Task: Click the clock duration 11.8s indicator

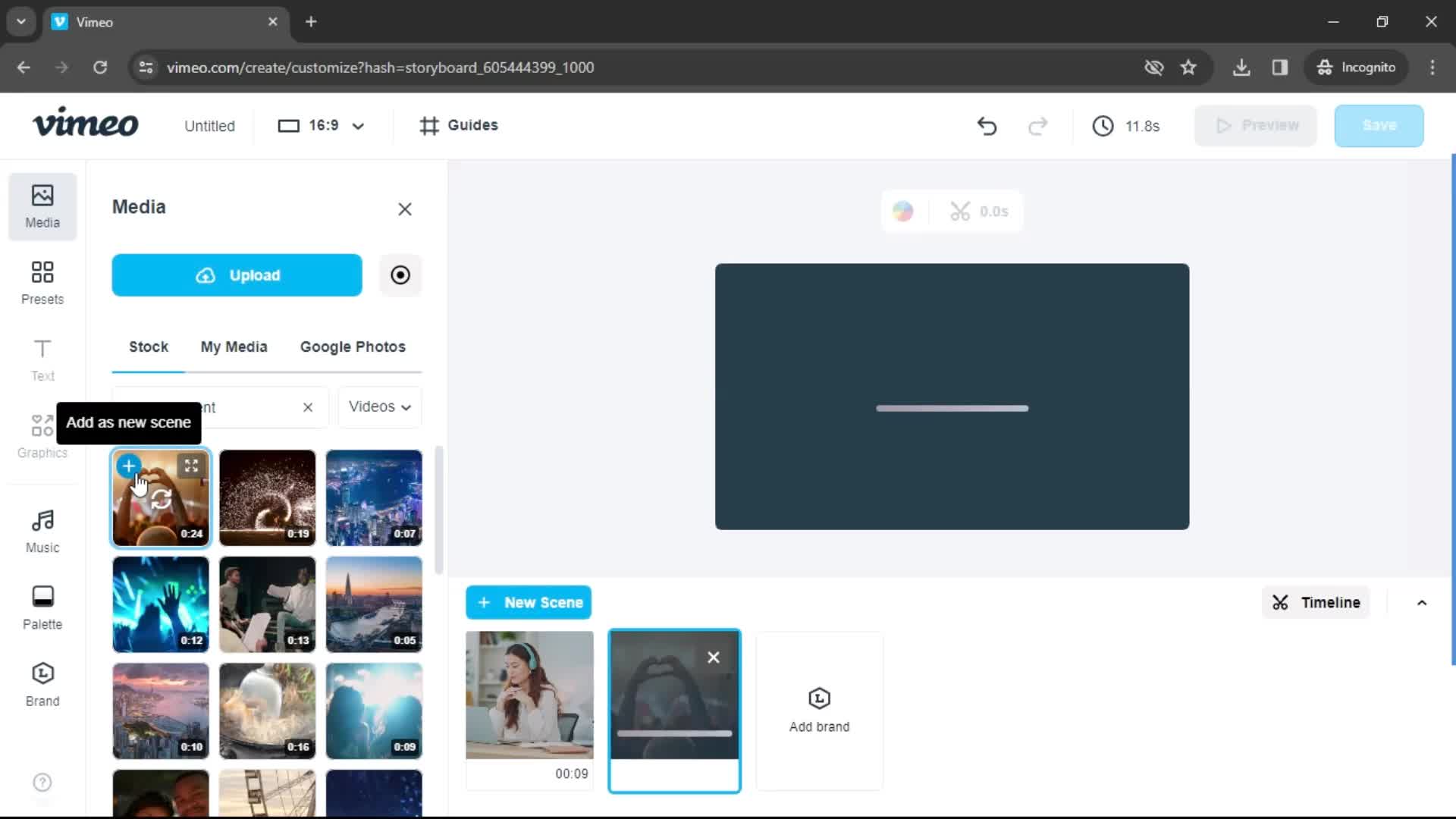Action: 1126,126
